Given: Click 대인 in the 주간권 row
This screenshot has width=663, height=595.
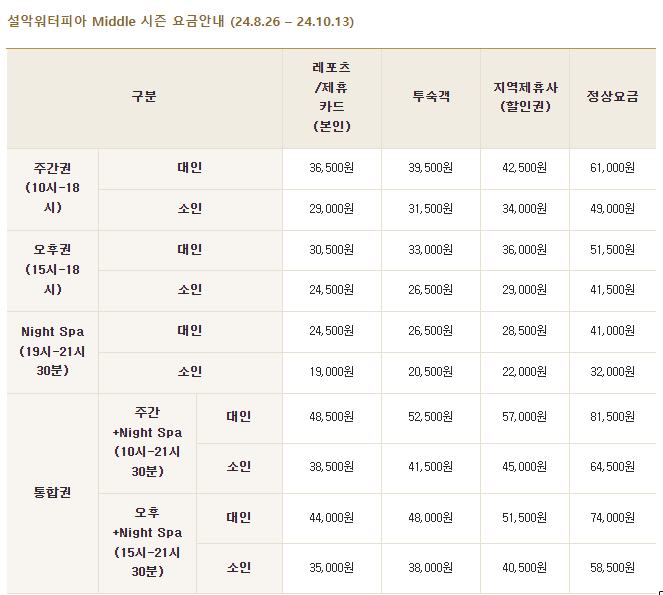Looking at the screenshot, I should coord(190,168).
